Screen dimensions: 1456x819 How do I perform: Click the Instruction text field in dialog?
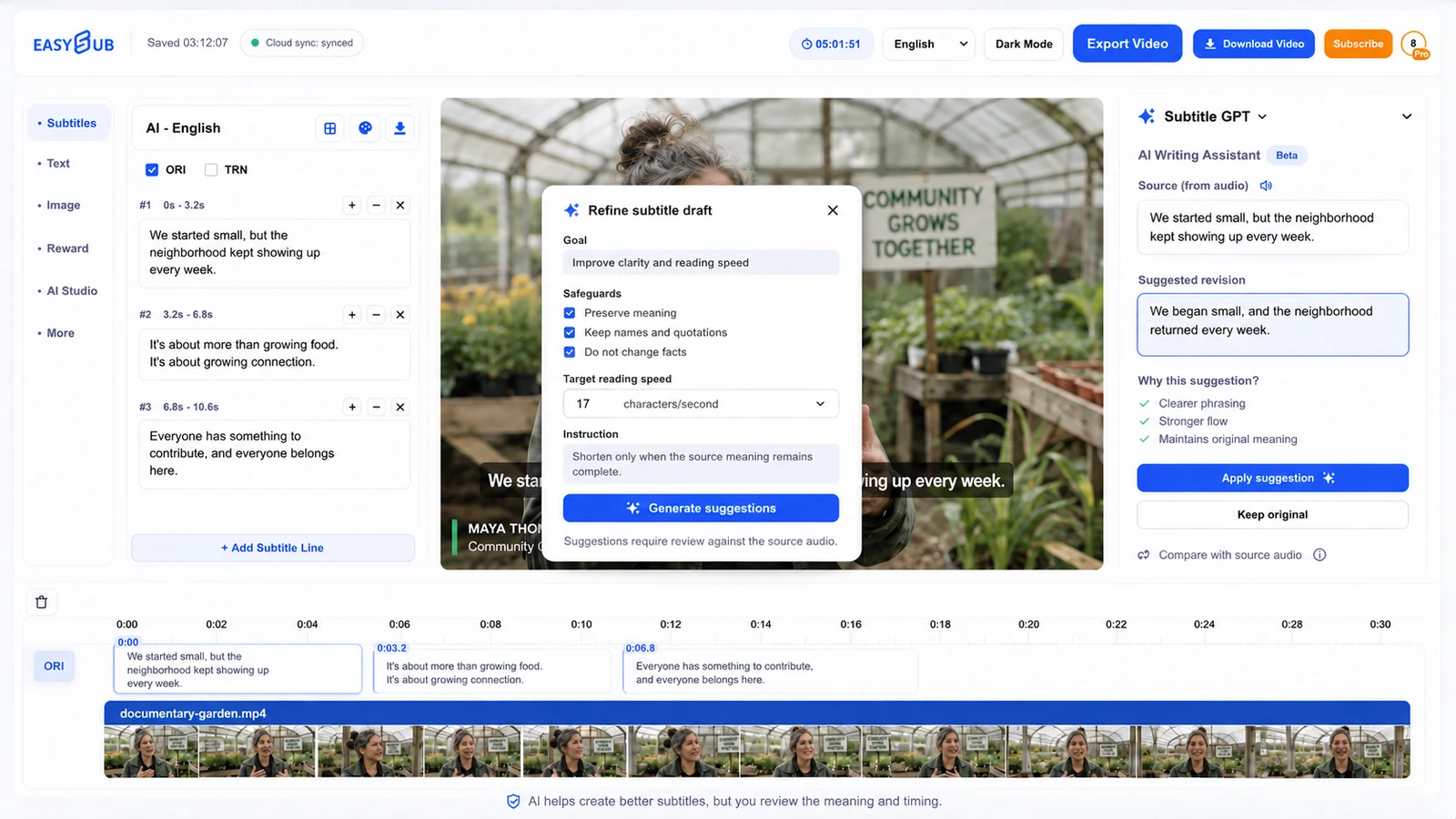click(x=701, y=464)
